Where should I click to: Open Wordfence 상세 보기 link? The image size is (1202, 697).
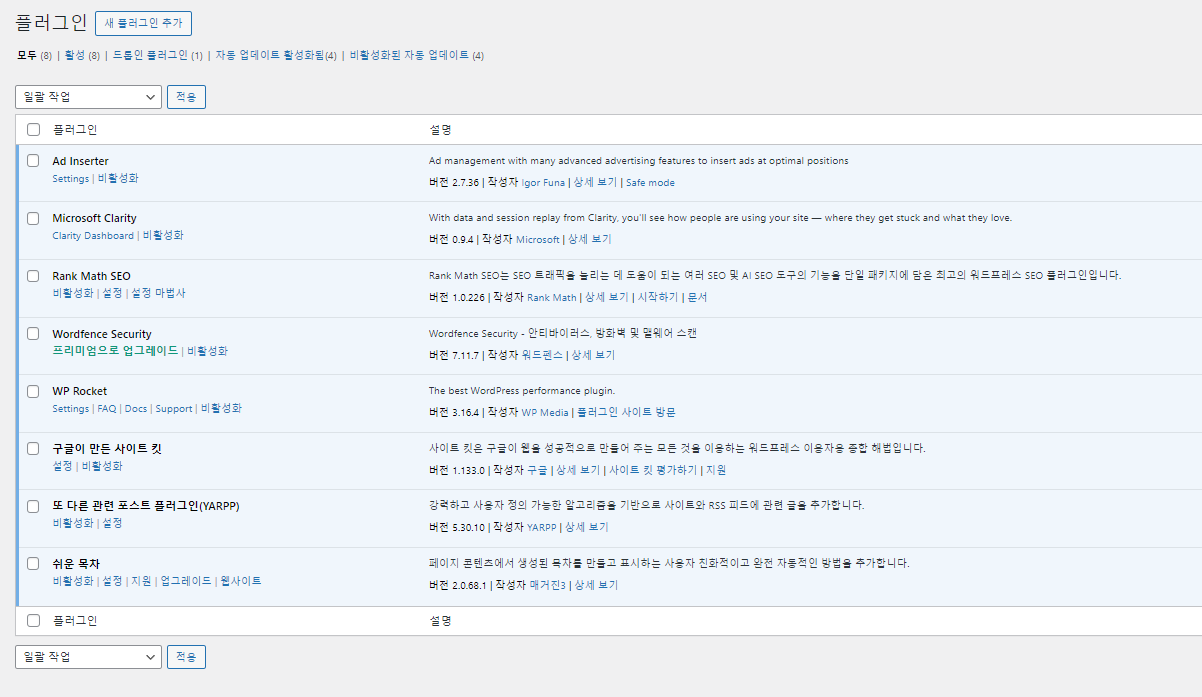(x=593, y=355)
